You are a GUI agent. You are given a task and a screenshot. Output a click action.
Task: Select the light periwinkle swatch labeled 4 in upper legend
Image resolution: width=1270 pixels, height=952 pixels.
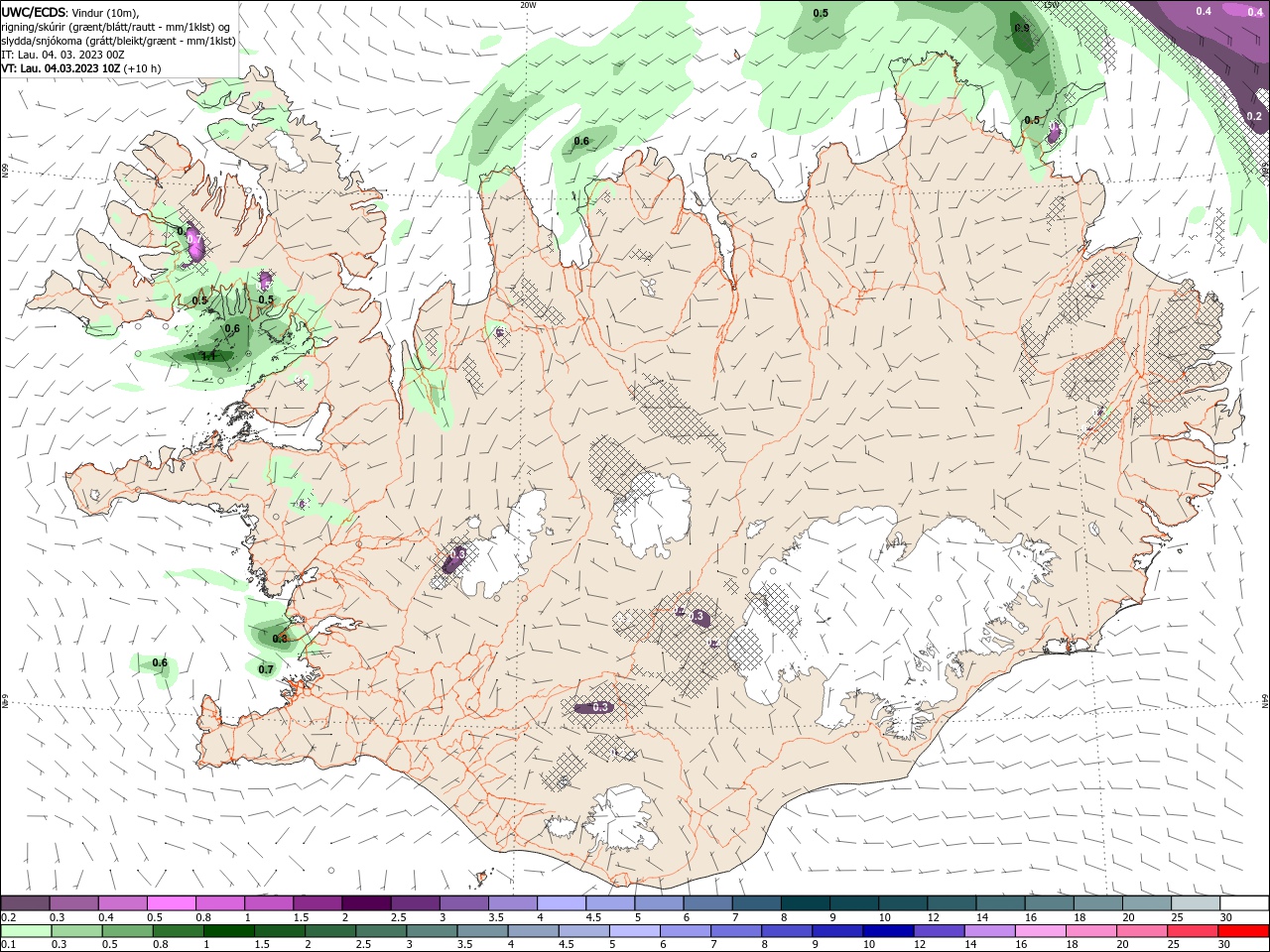pos(561,903)
